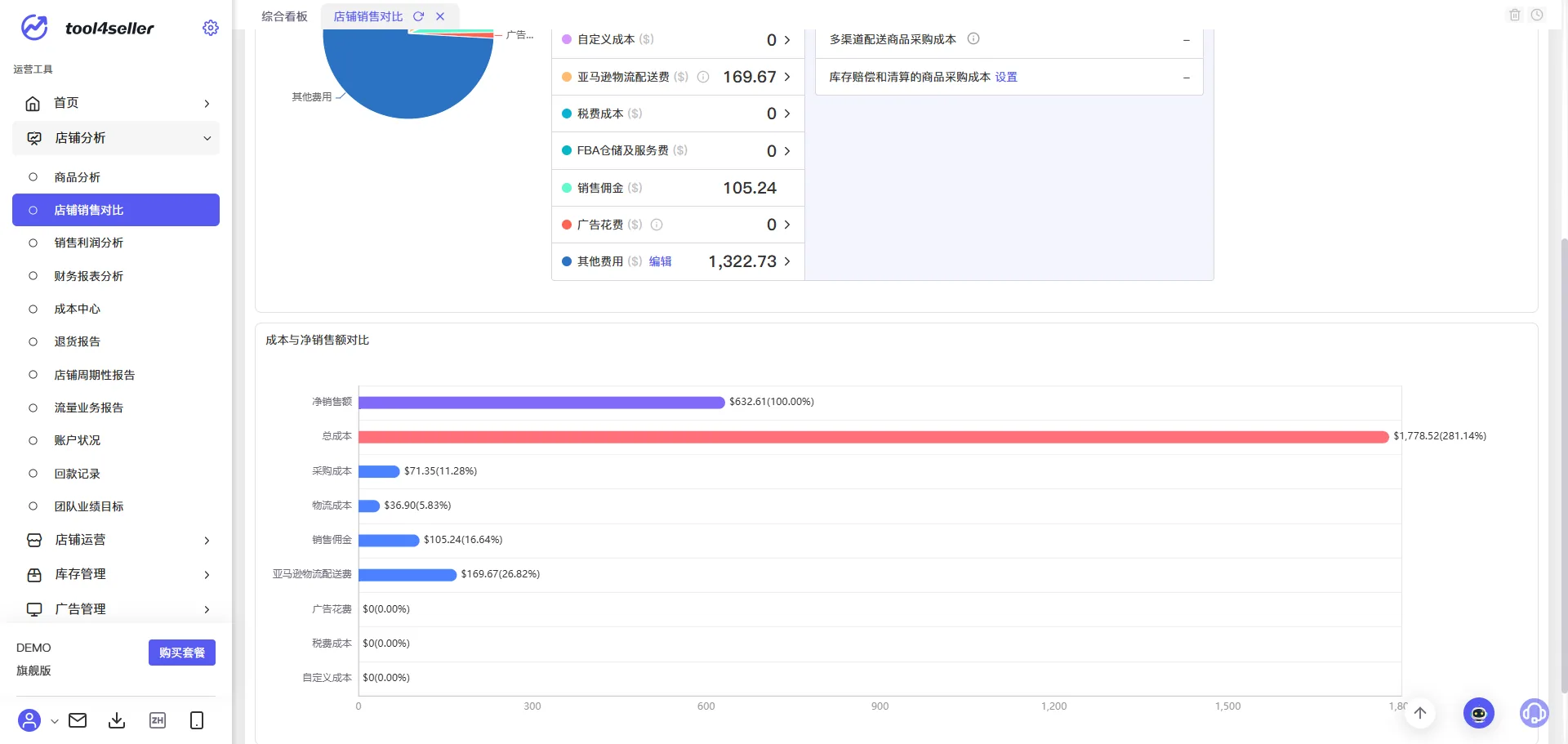Click the purple 净销售额 bar
Viewport: 1568px width, 744px height.
pyautogui.click(x=541, y=402)
